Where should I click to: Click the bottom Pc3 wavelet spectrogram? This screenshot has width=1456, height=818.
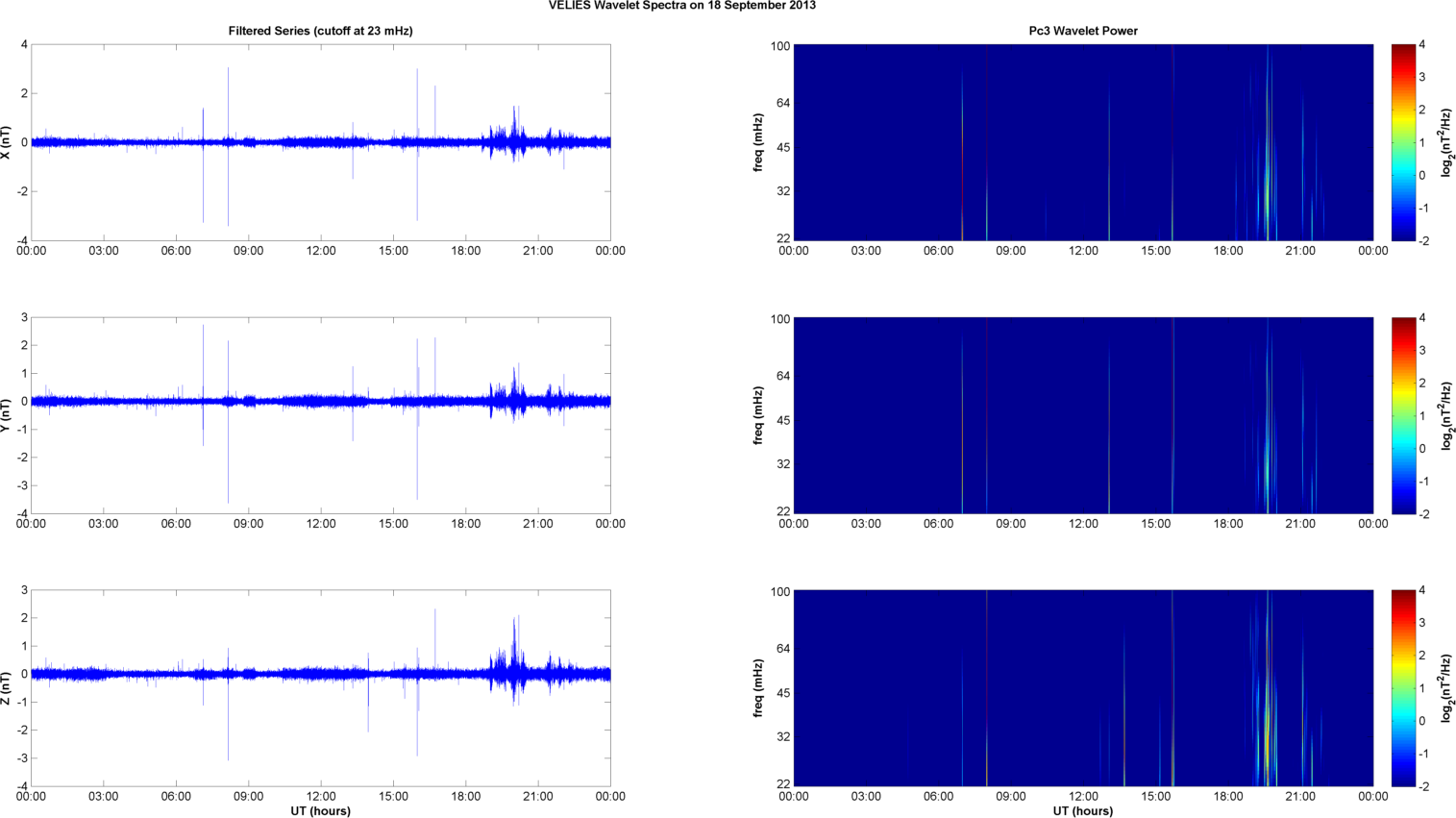click(x=1083, y=688)
